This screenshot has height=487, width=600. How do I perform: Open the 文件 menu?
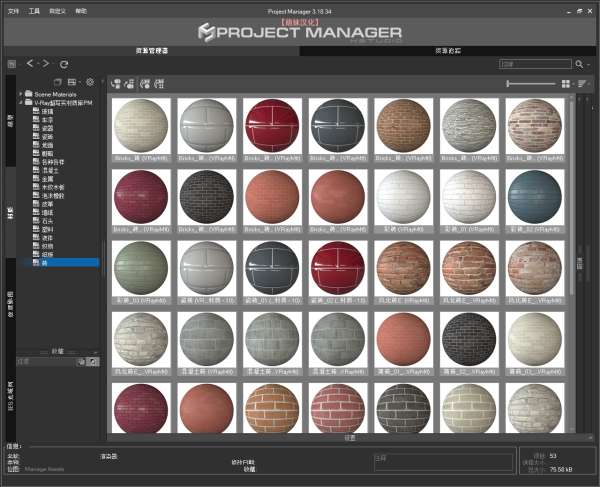point(13,11)
